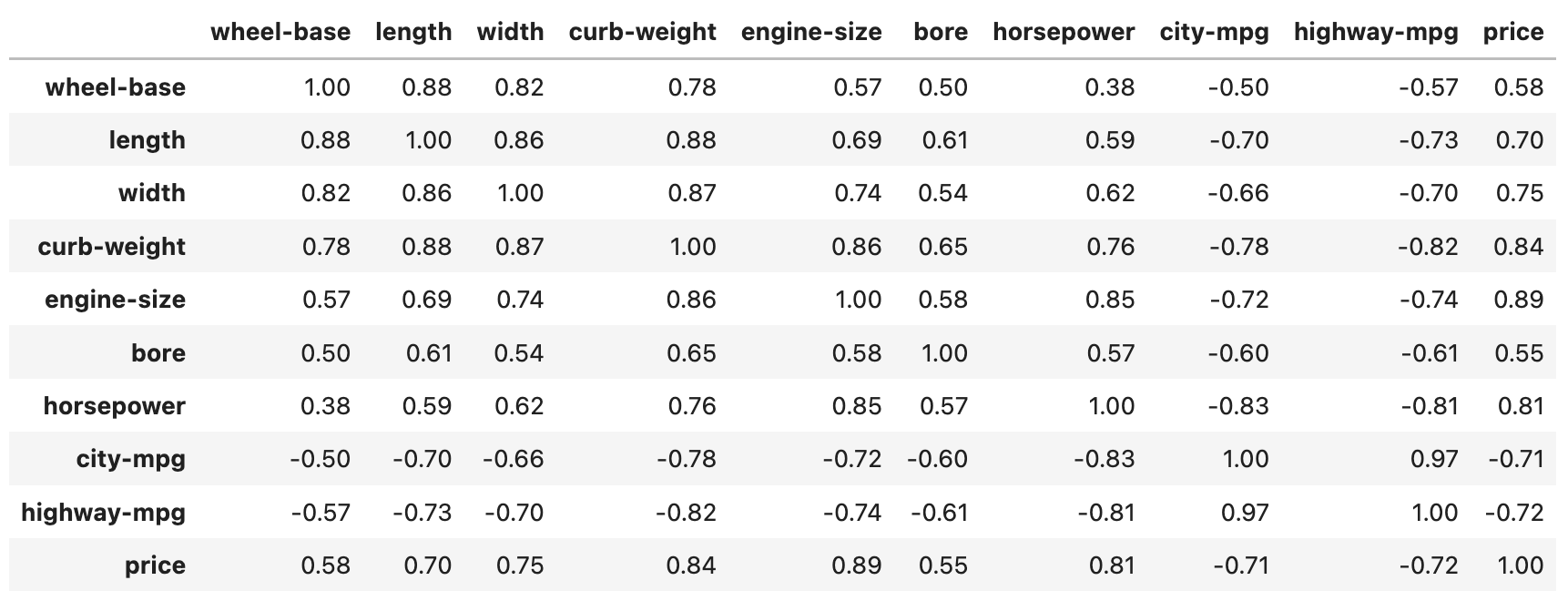Select price row's width value 0.75
Image resolution: width=1568 pixels, height=601 pixels.
(x=519, y=565)
